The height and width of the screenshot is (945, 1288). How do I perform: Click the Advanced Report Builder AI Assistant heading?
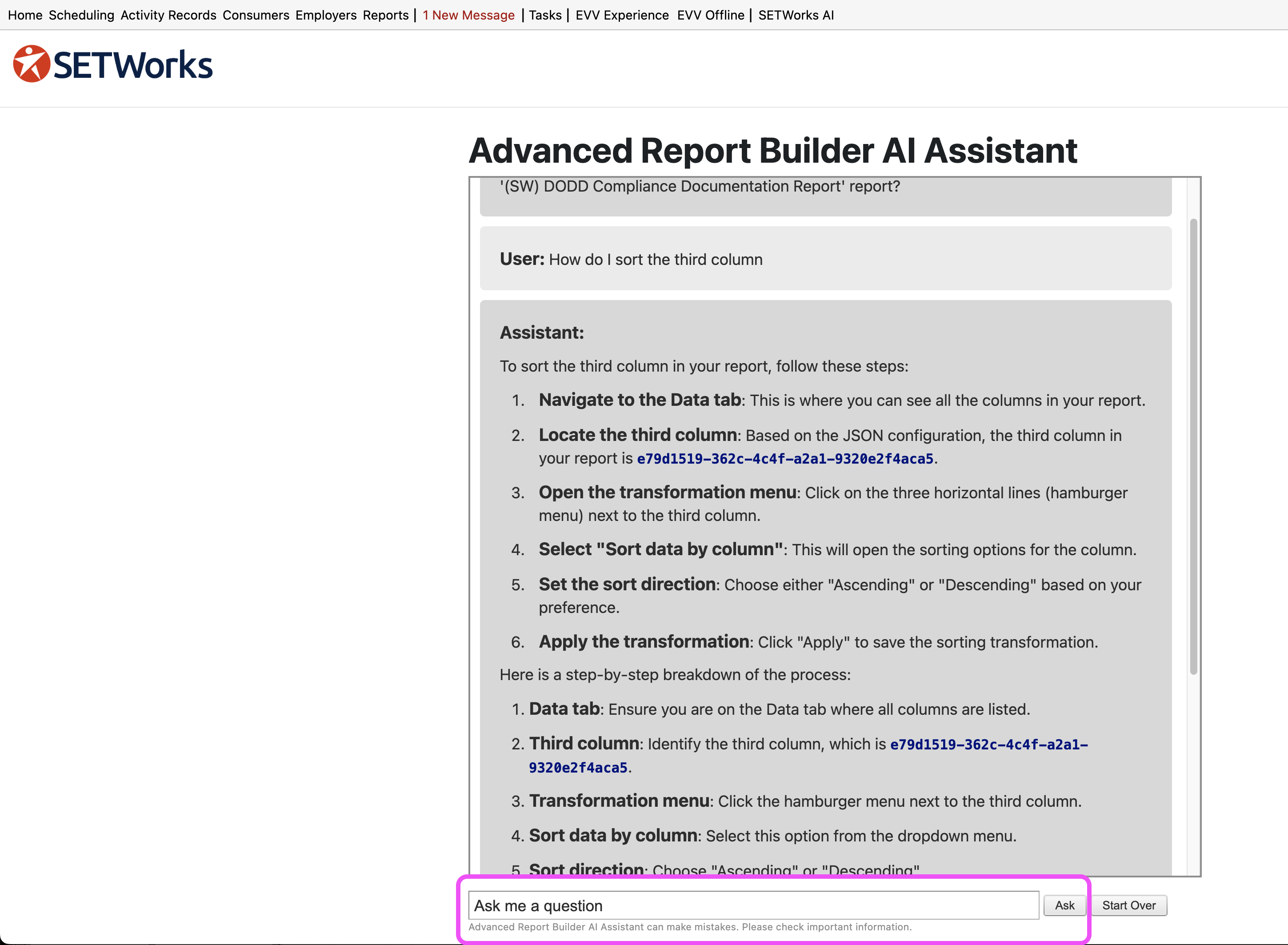pyautogui.click(x=773, y=150)
